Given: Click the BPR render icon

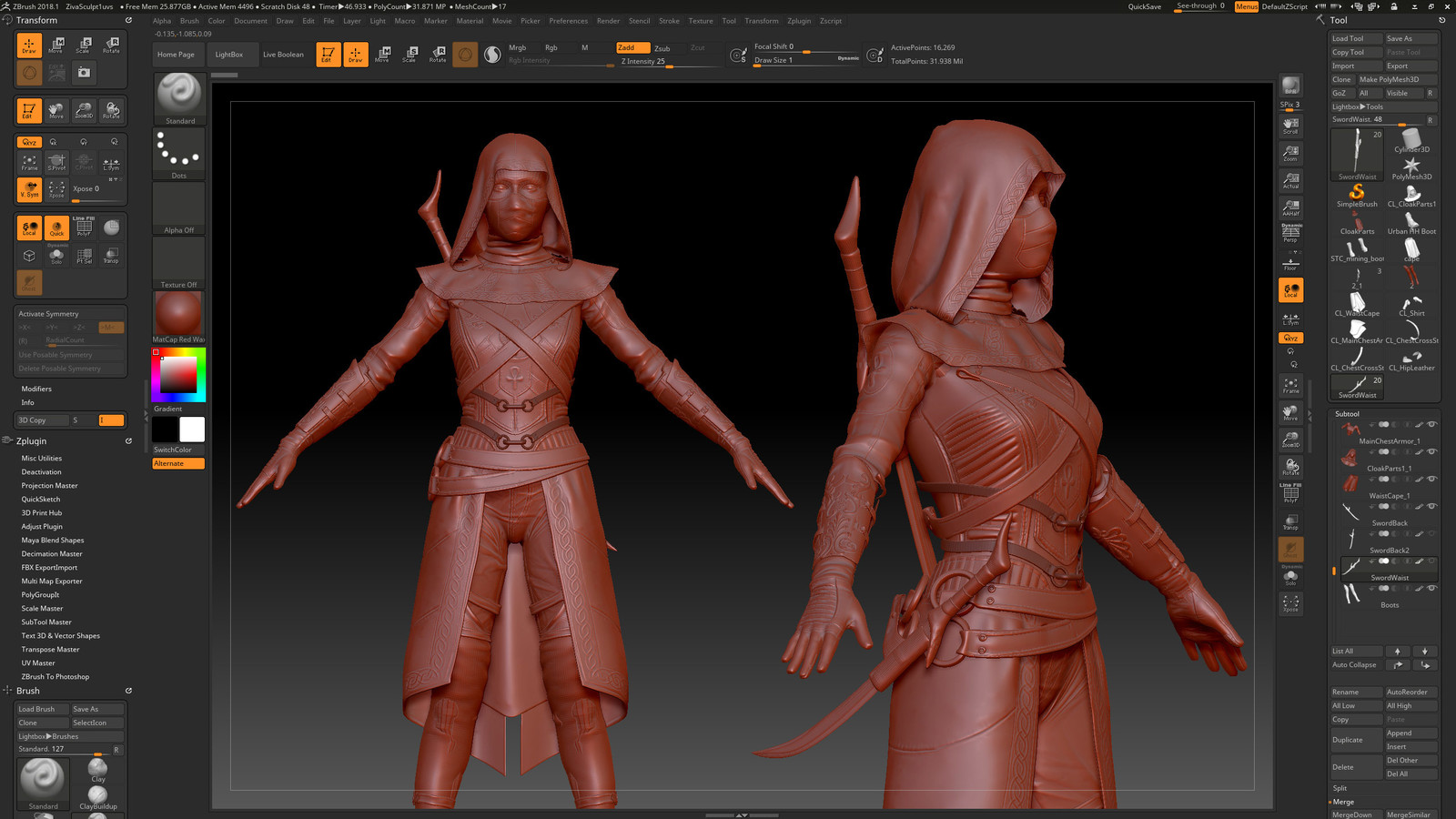Looking at the screenshot, I should pyautogui.click(x=1290, y=86).
